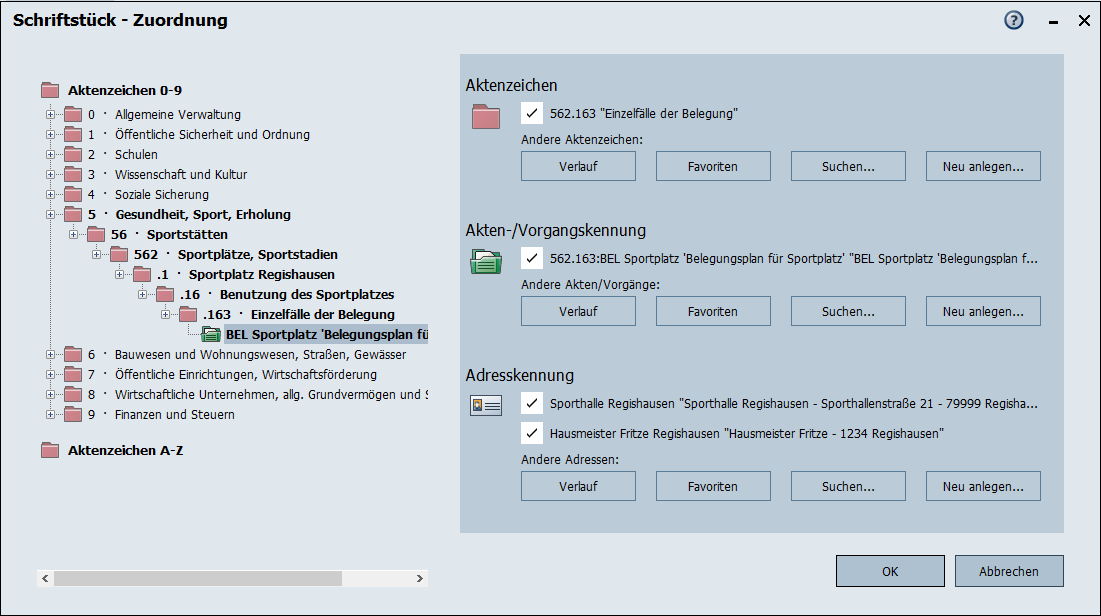Select 9 Finanzen und Steuern tree entry
The image size is (1101, 616).
174,414
